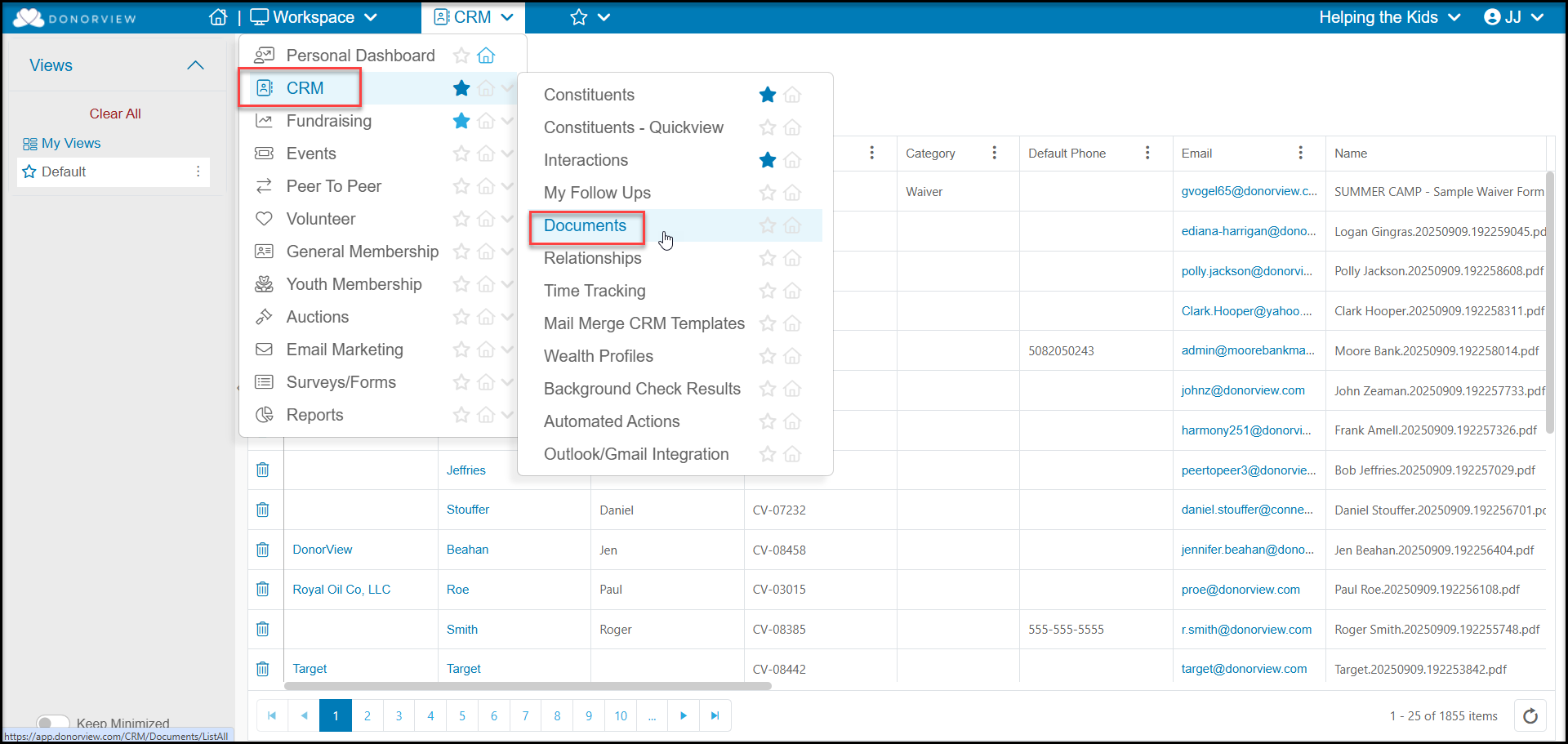This screenshot has height=744, width=1568.
Task: Favorite the My Follow Ups star
Action: point(768,193)
